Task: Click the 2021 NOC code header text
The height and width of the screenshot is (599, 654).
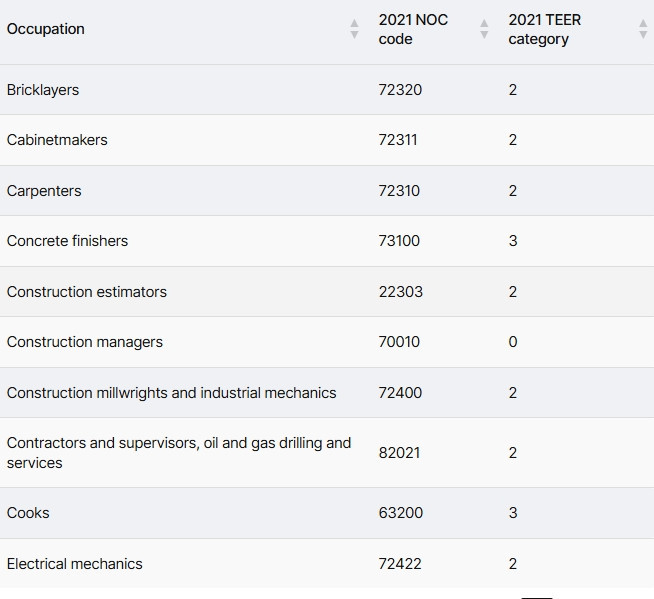Action: pos(413,29)
